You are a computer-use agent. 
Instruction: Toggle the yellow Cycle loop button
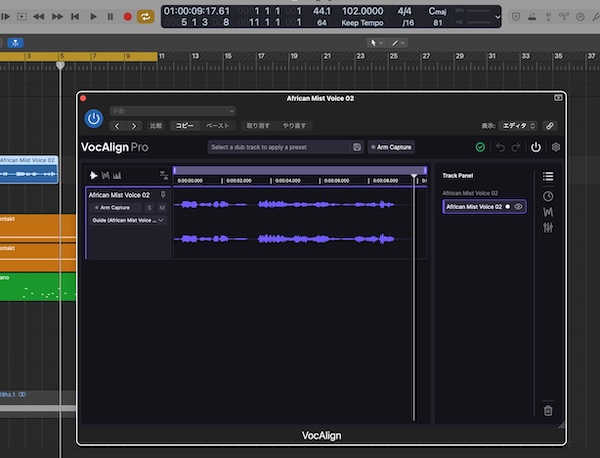[x=145, y=16]
